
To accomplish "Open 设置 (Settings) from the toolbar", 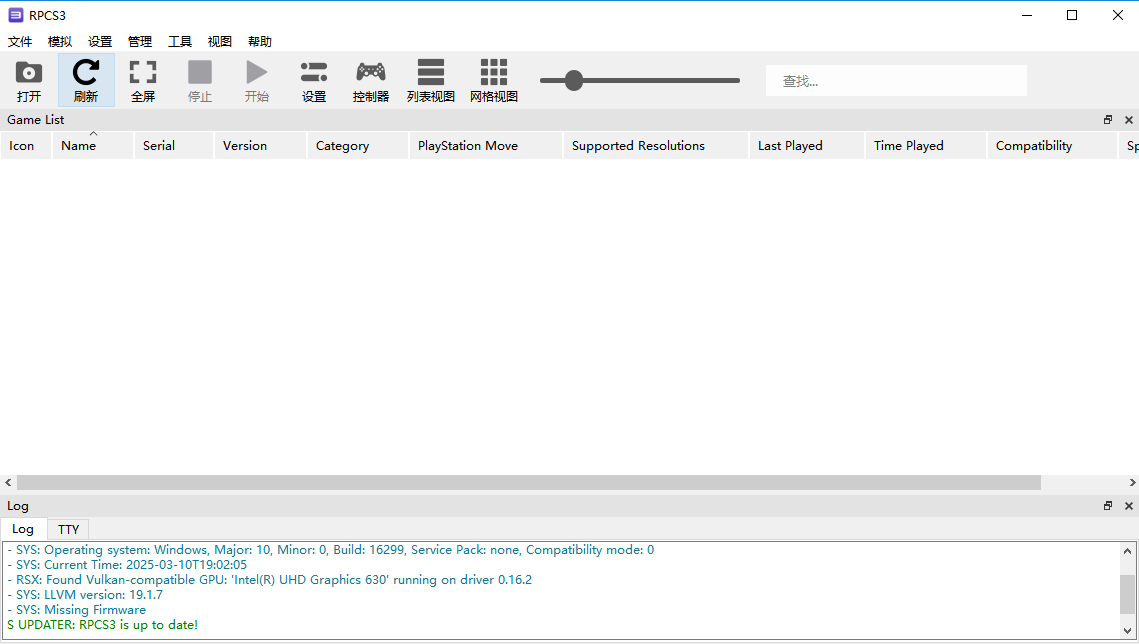I will (314, 74).
